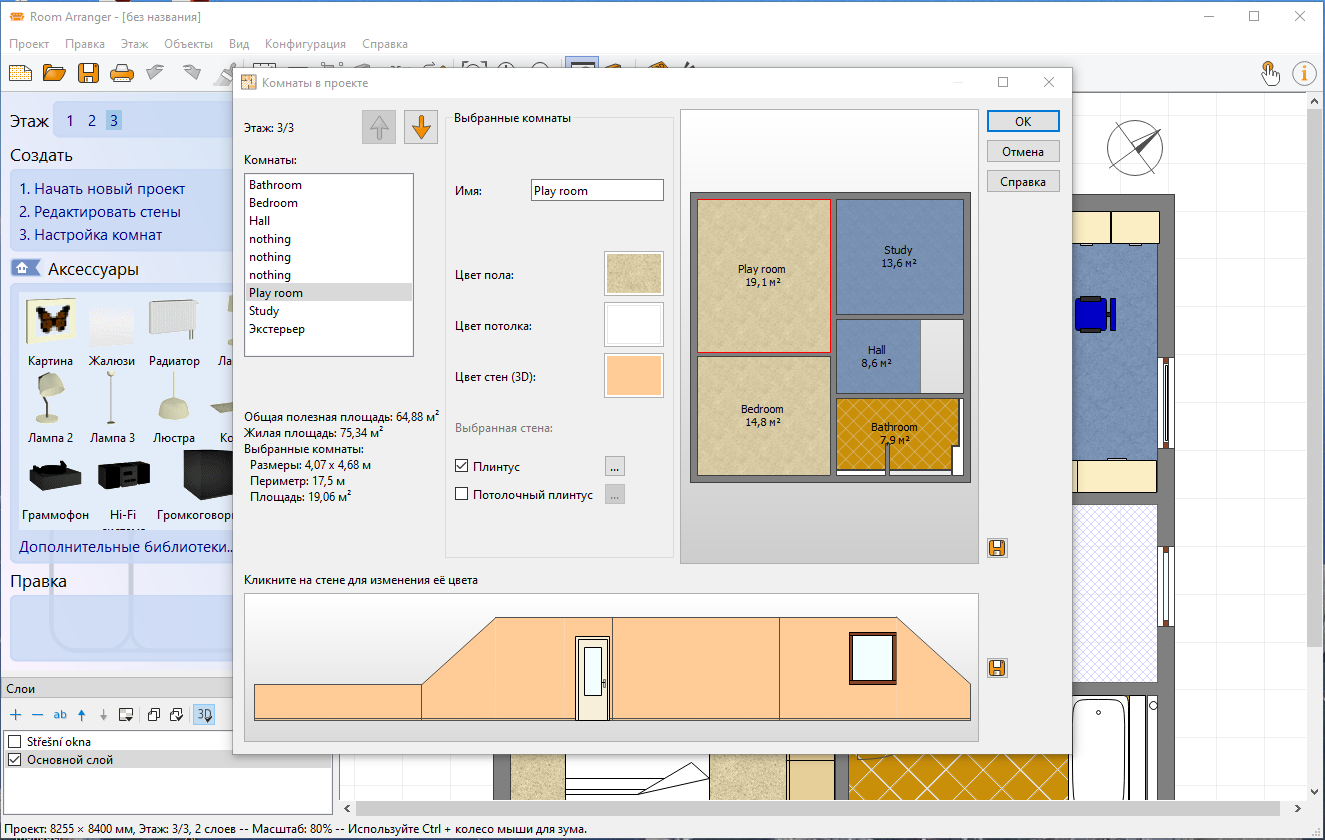Click the Redo arrow in toolbar
Screen dimensions: 1325x840
point(190,72)
